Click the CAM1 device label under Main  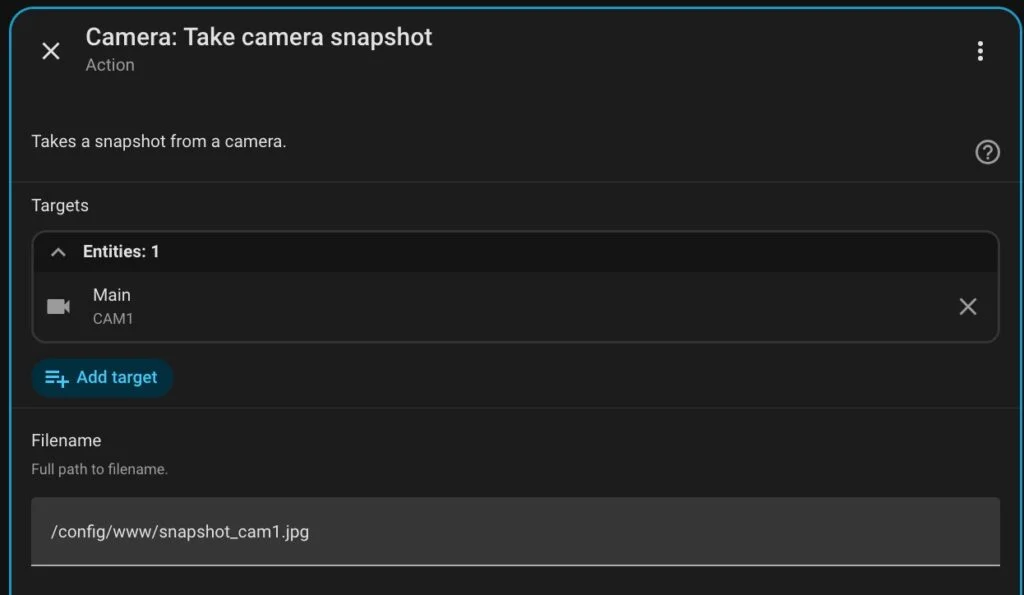(x=113, y=319)
